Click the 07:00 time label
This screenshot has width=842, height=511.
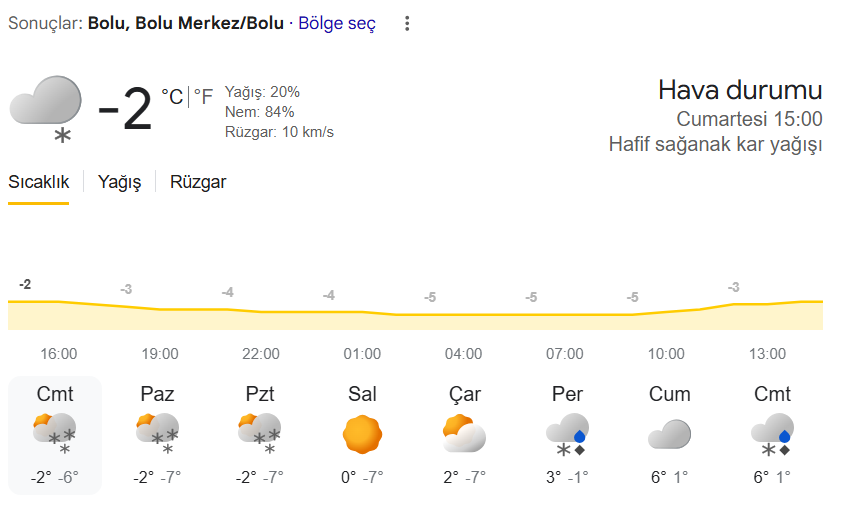(565, 354)
